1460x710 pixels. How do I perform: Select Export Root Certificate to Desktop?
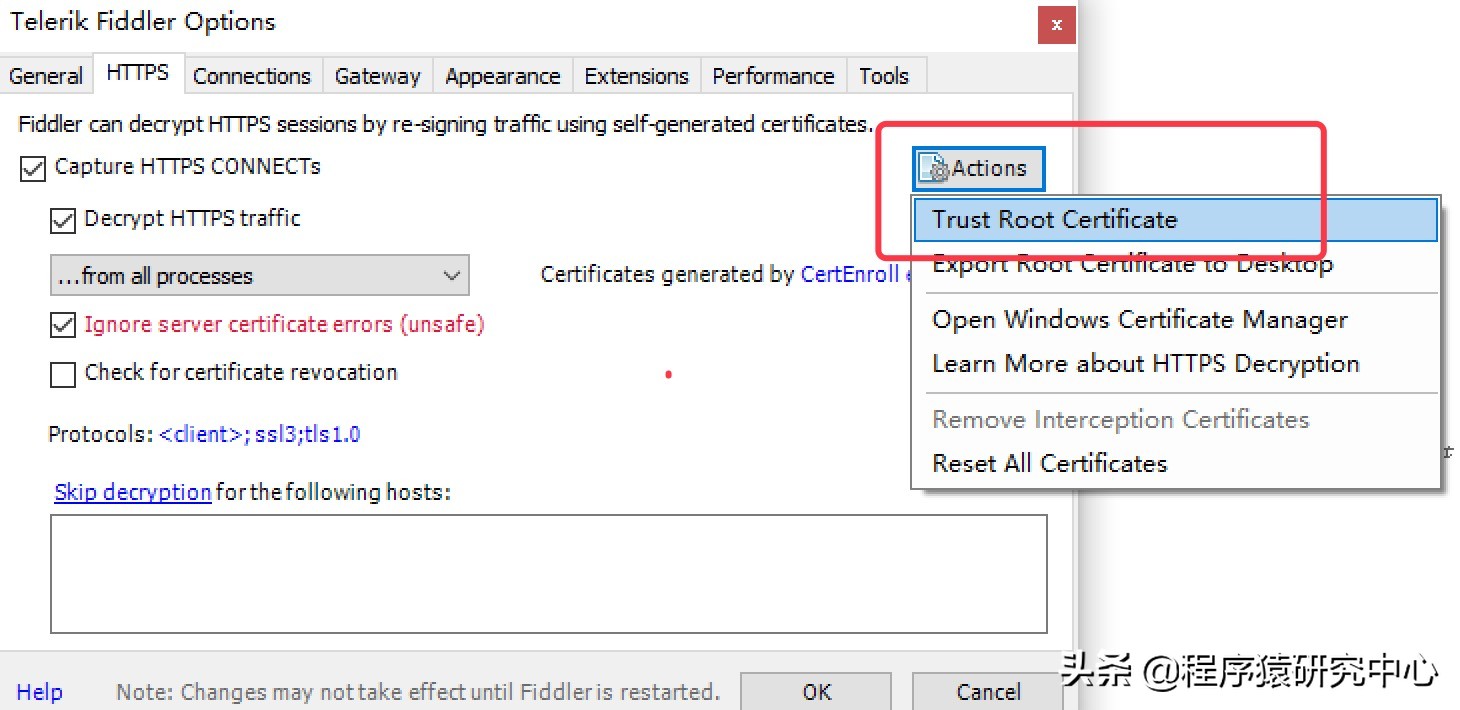point(1175,264)
